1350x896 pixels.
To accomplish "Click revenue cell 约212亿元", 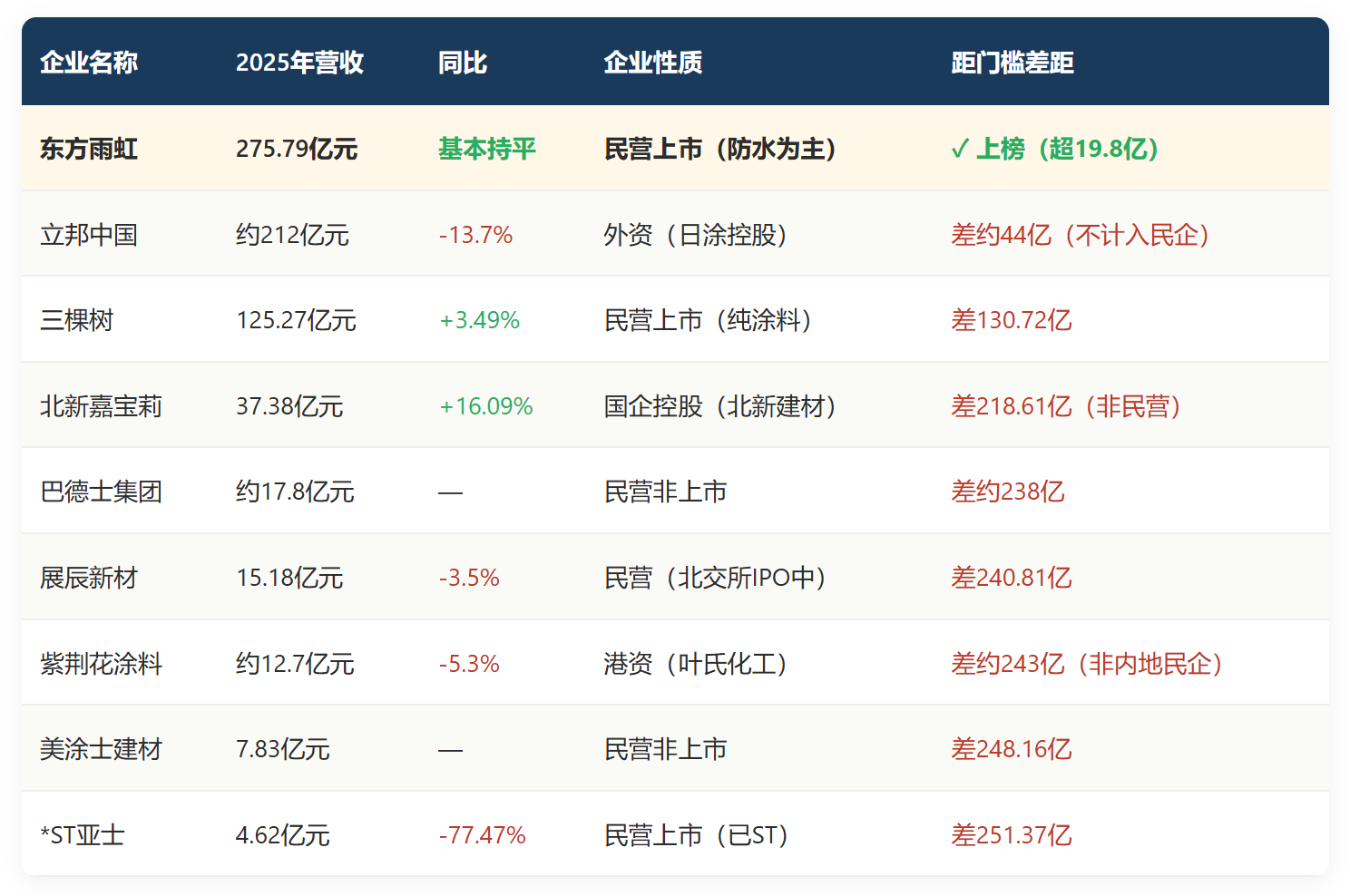I will 292,235.
